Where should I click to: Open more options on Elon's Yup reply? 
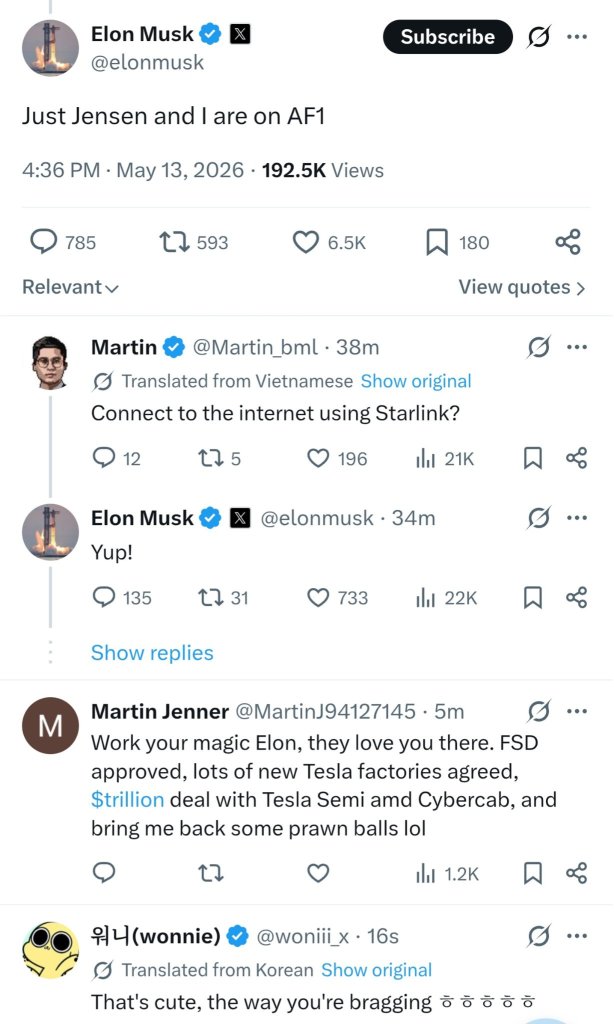577,518
